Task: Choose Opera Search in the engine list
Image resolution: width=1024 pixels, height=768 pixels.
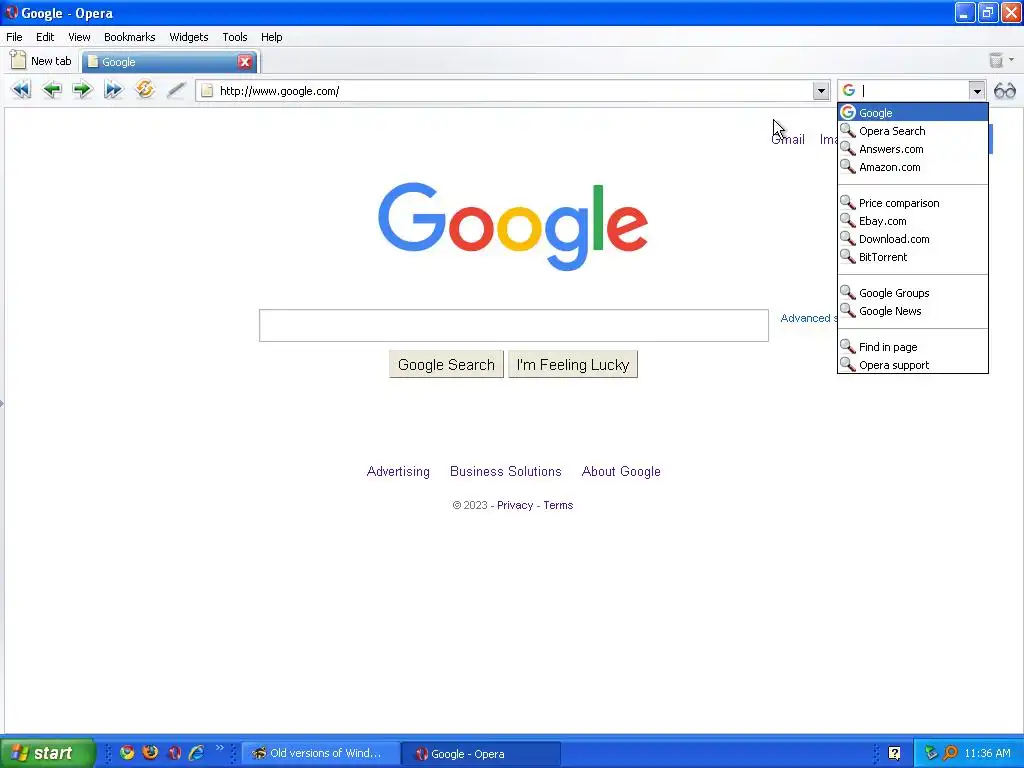Action: (x=913, y=131)
